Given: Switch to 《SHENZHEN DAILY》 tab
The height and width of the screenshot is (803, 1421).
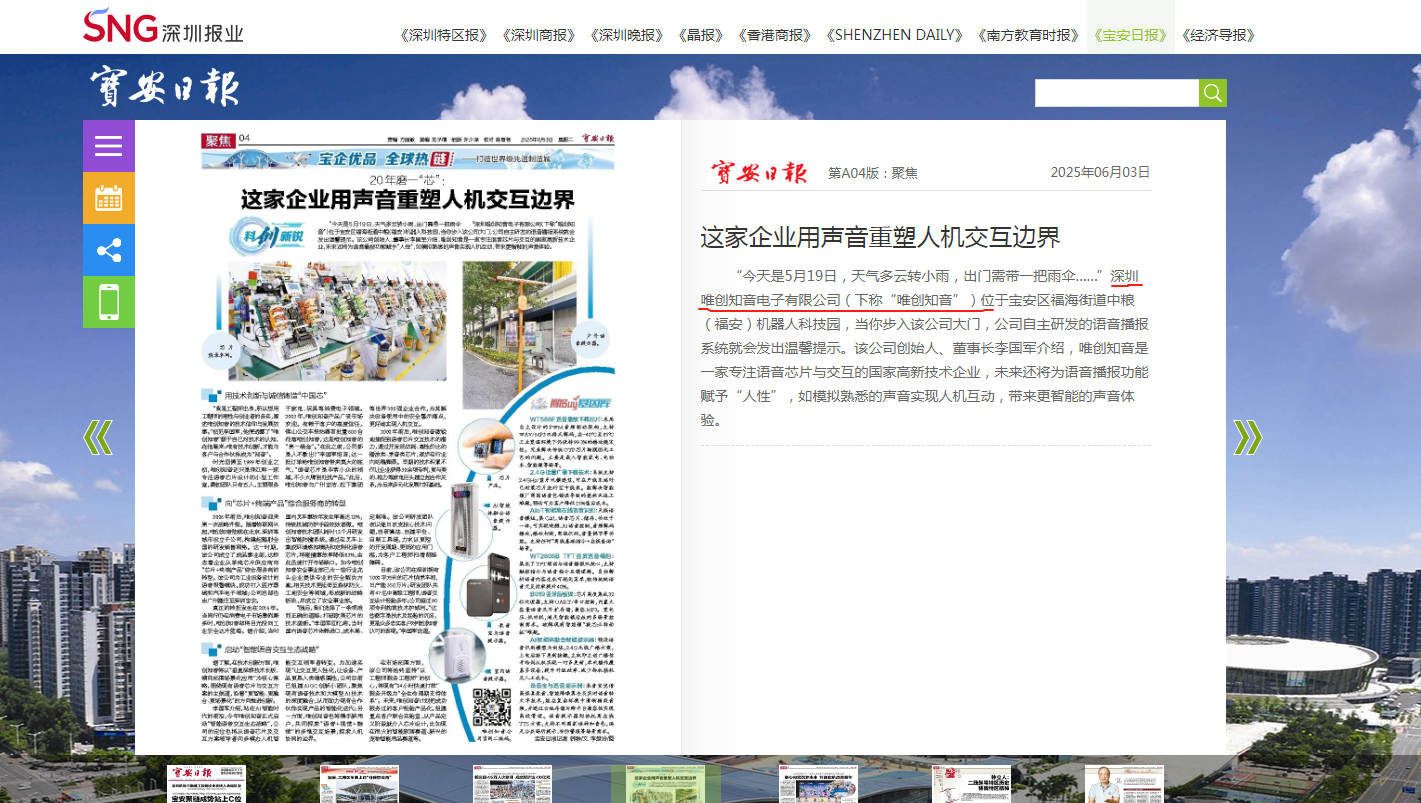Looking at the screenshot, I should 893,35.
